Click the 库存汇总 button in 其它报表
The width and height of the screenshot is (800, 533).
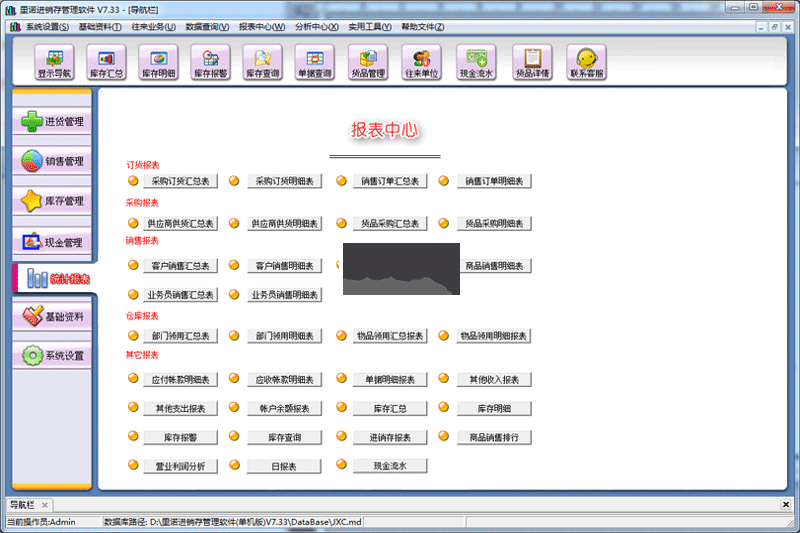point(390,409)
